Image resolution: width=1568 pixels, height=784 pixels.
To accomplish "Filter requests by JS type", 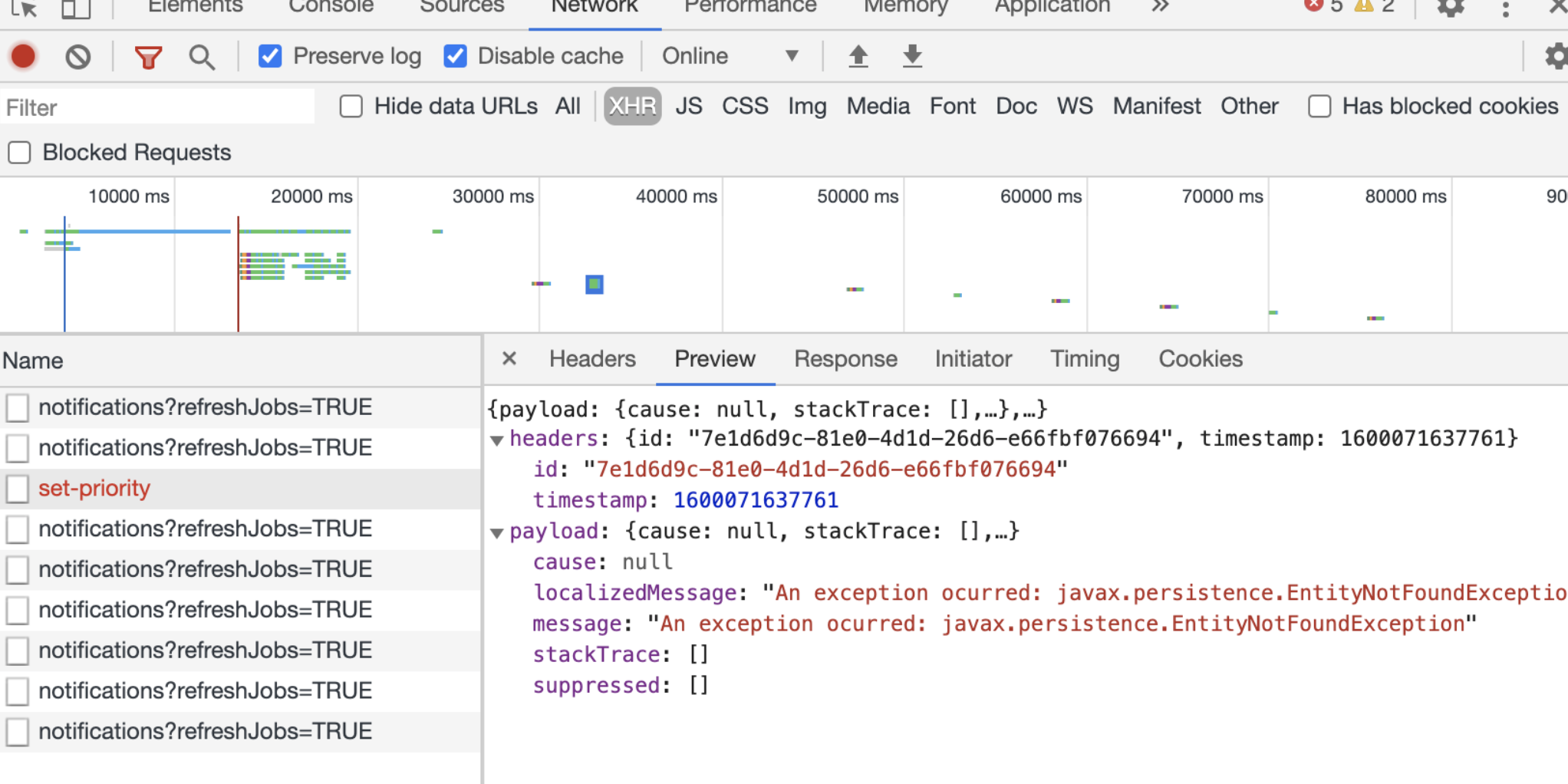I will 688,107.
